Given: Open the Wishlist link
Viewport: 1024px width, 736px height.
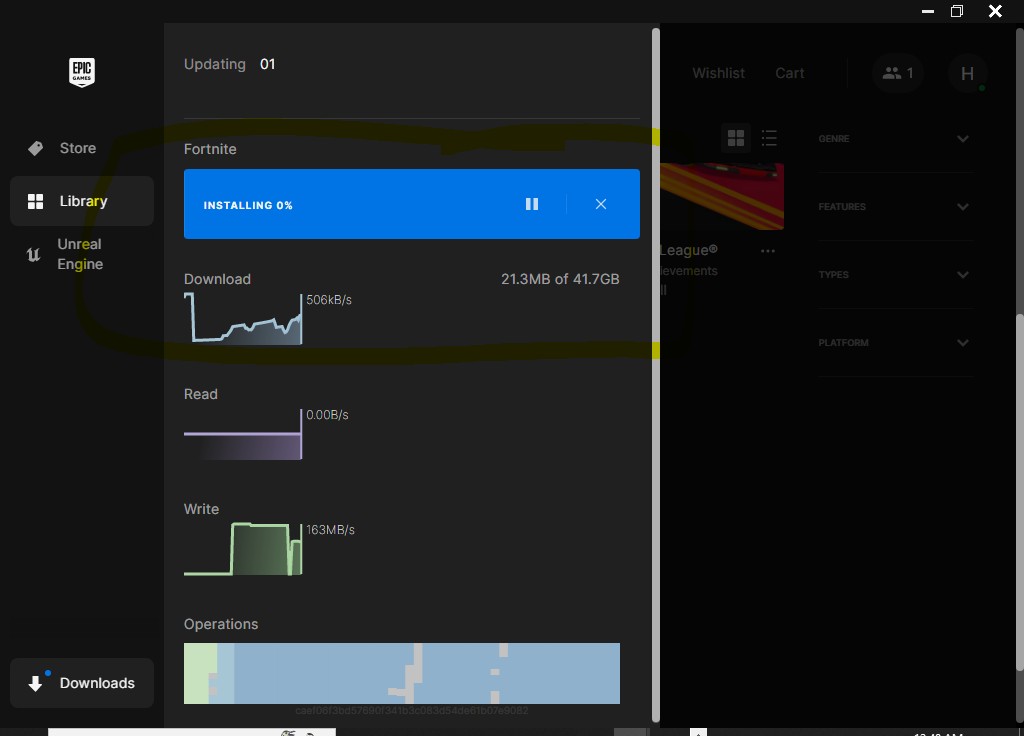Looking at the screenshot, I should click(718, 73).
